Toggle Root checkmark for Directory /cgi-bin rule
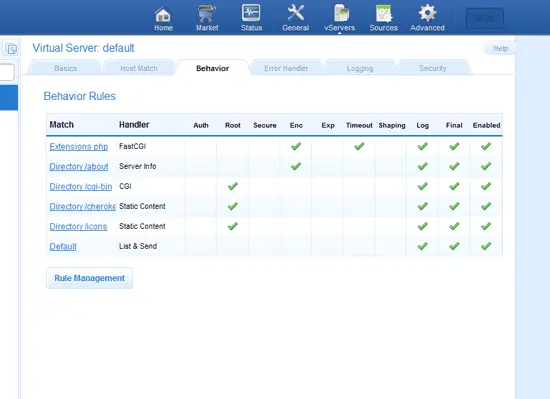 (x=233, y=186)
